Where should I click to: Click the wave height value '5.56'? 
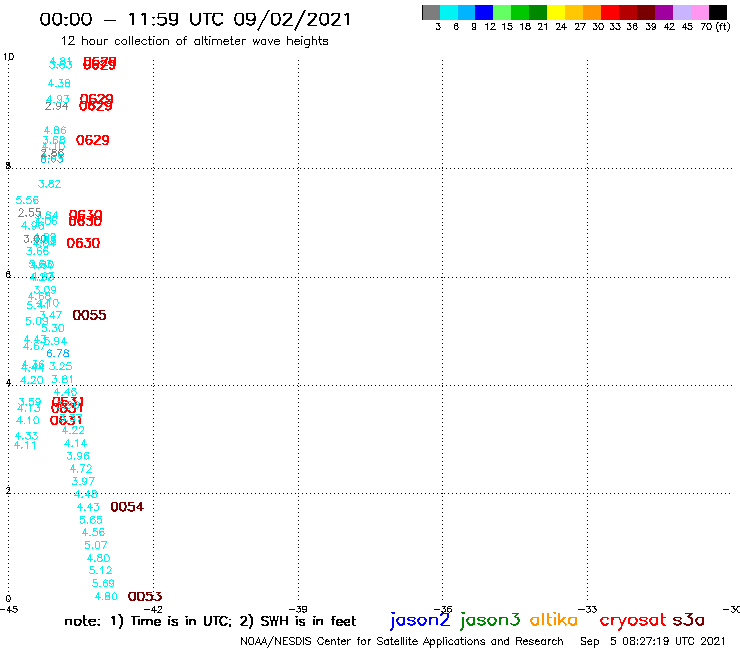27,200
